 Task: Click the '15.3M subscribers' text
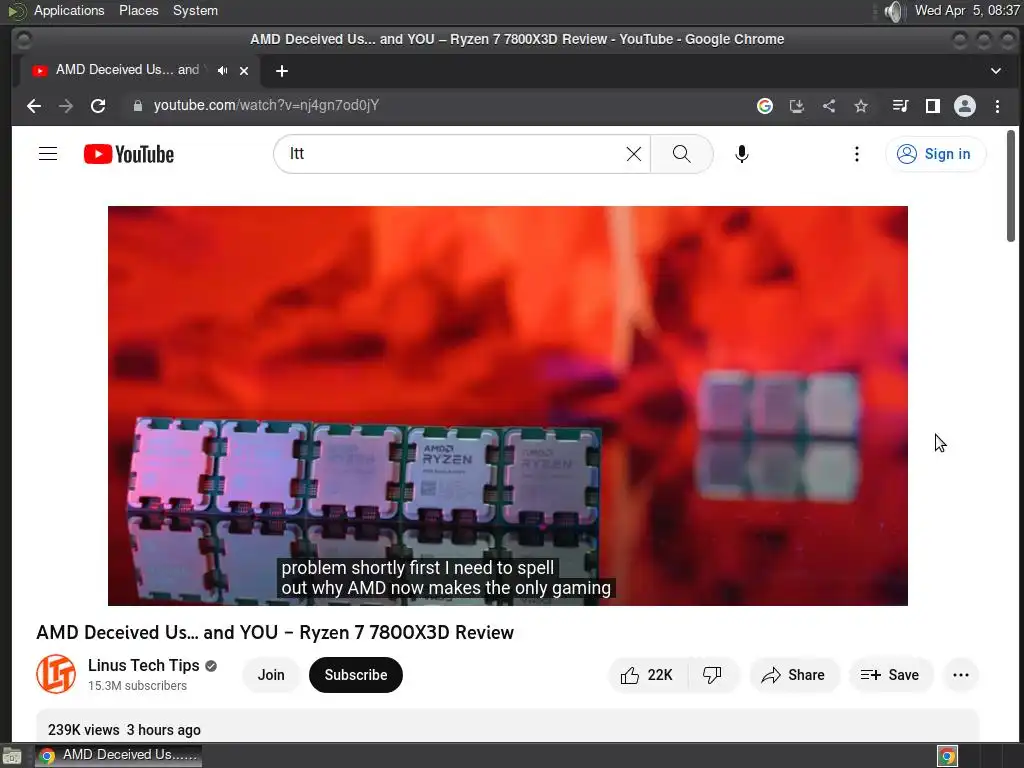[x=137, y=686]
